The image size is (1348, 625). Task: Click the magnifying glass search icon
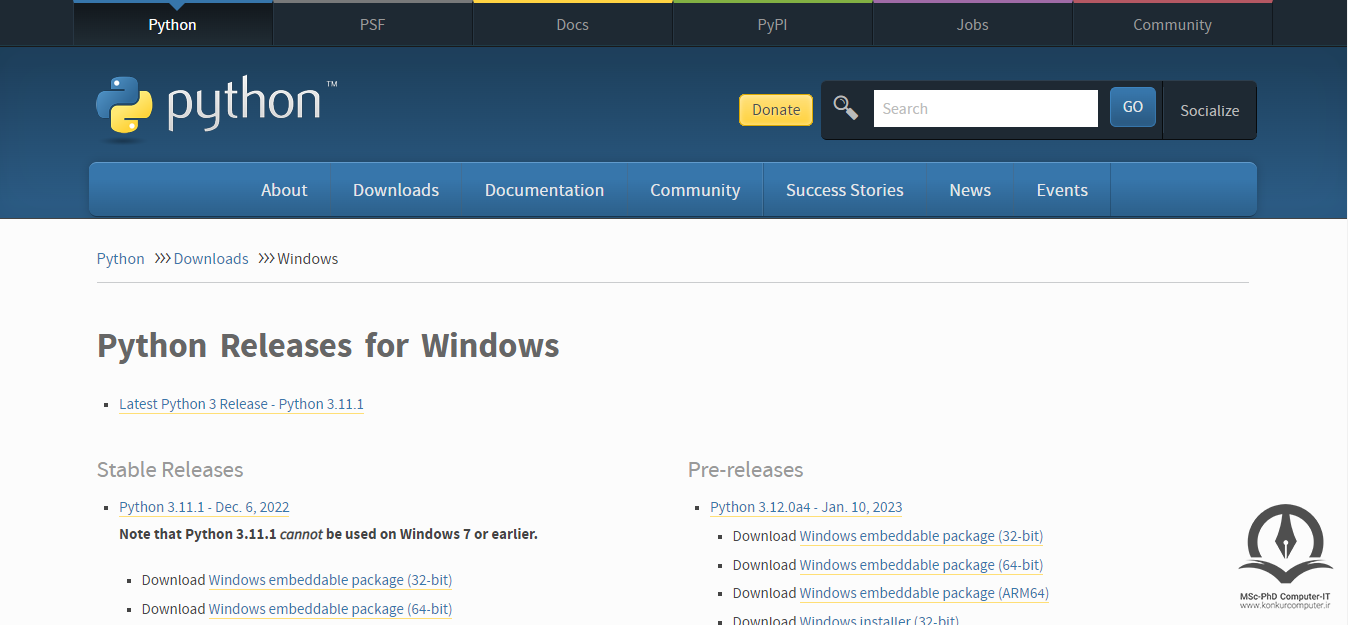[x=846, y=108]
